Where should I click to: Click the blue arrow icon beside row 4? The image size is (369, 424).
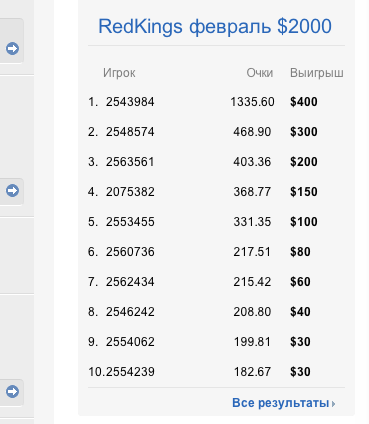click(x=12, y=190)
